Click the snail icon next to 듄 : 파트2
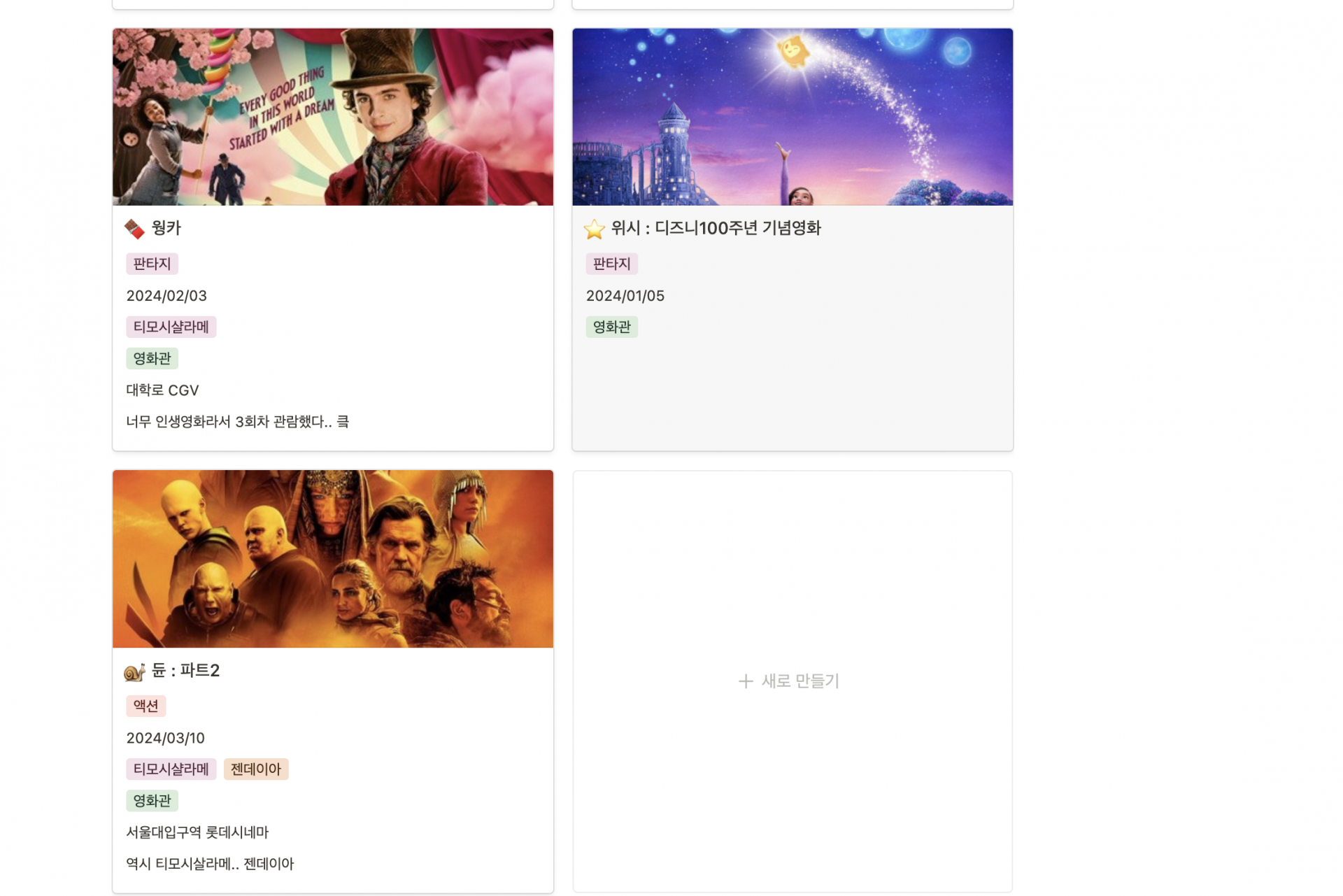1343x896 pixels. click(x=134, y=671)
